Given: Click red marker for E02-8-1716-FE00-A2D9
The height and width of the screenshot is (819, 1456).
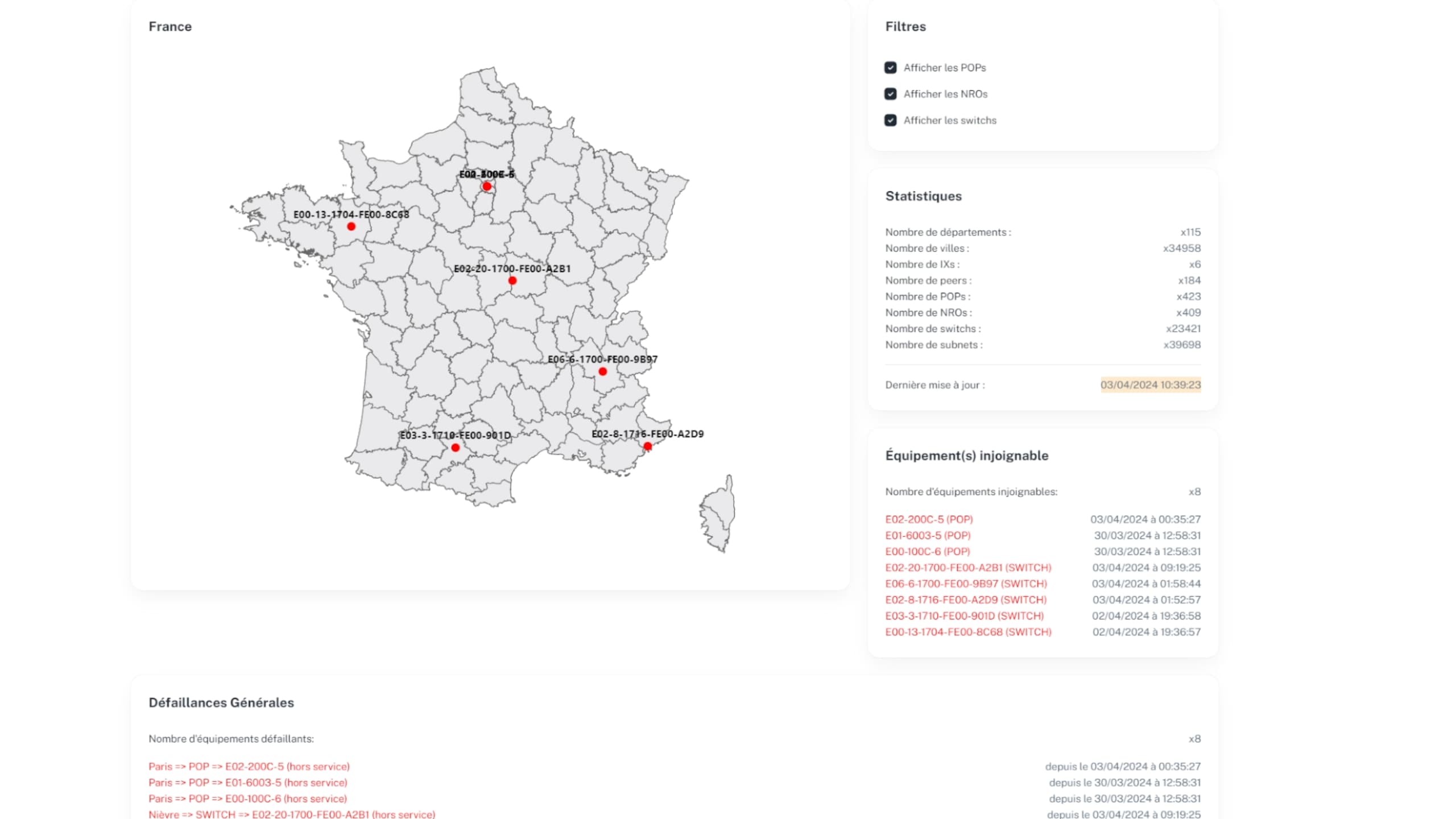Looking at the screenshot, I should (x=647, y=446).
